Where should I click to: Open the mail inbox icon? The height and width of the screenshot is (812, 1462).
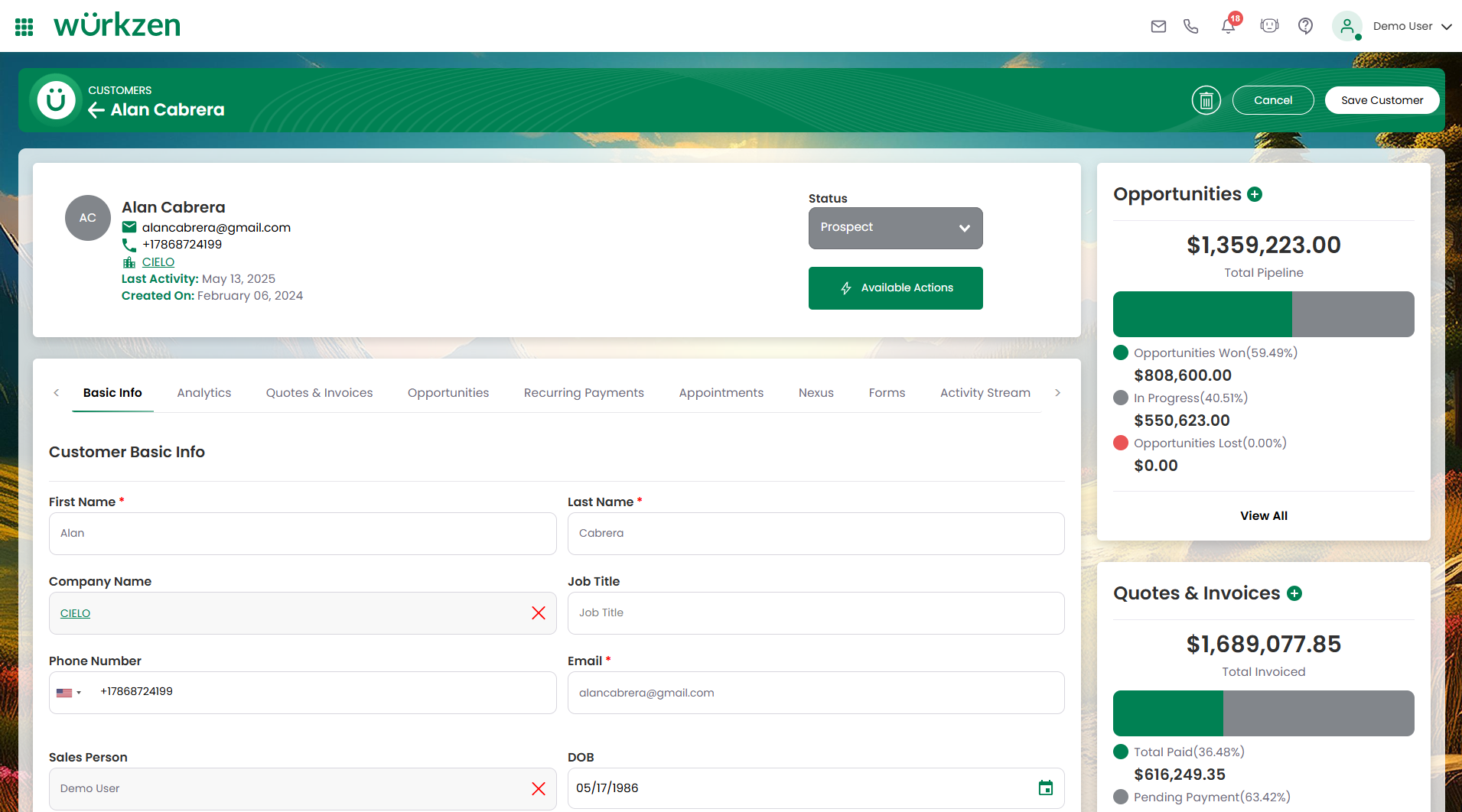click(x=1158, y=27)
